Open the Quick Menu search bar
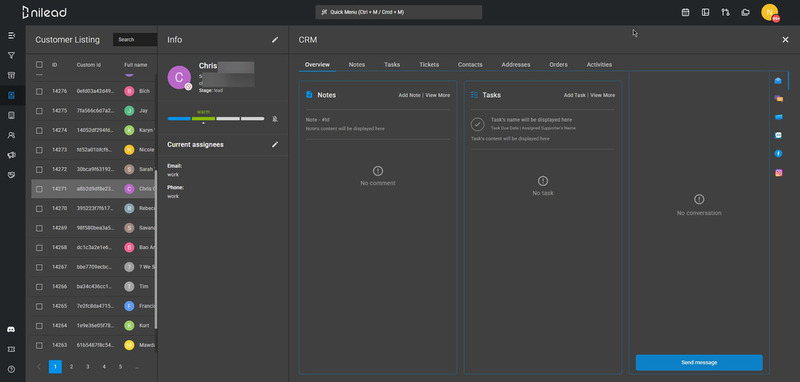 tap(398, 12)
